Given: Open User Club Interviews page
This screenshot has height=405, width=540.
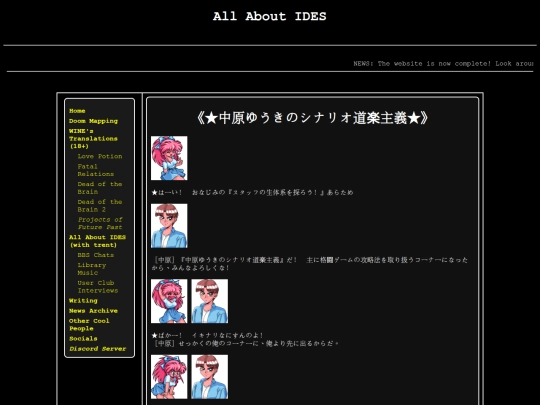Looking at the screenshot, I should tap(98, 287).
